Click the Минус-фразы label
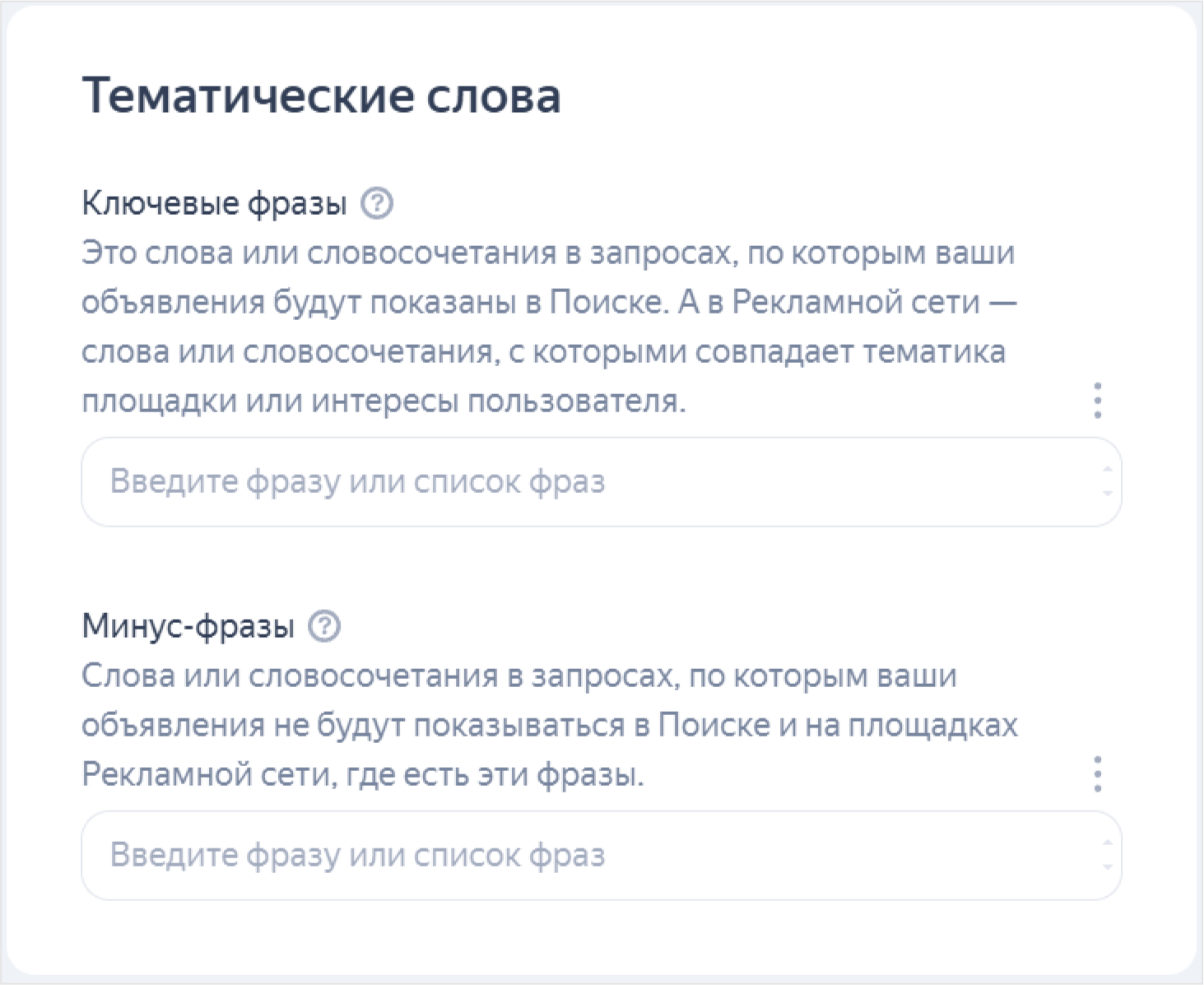Screen dimensions: 1204x985 pos(188,627)
